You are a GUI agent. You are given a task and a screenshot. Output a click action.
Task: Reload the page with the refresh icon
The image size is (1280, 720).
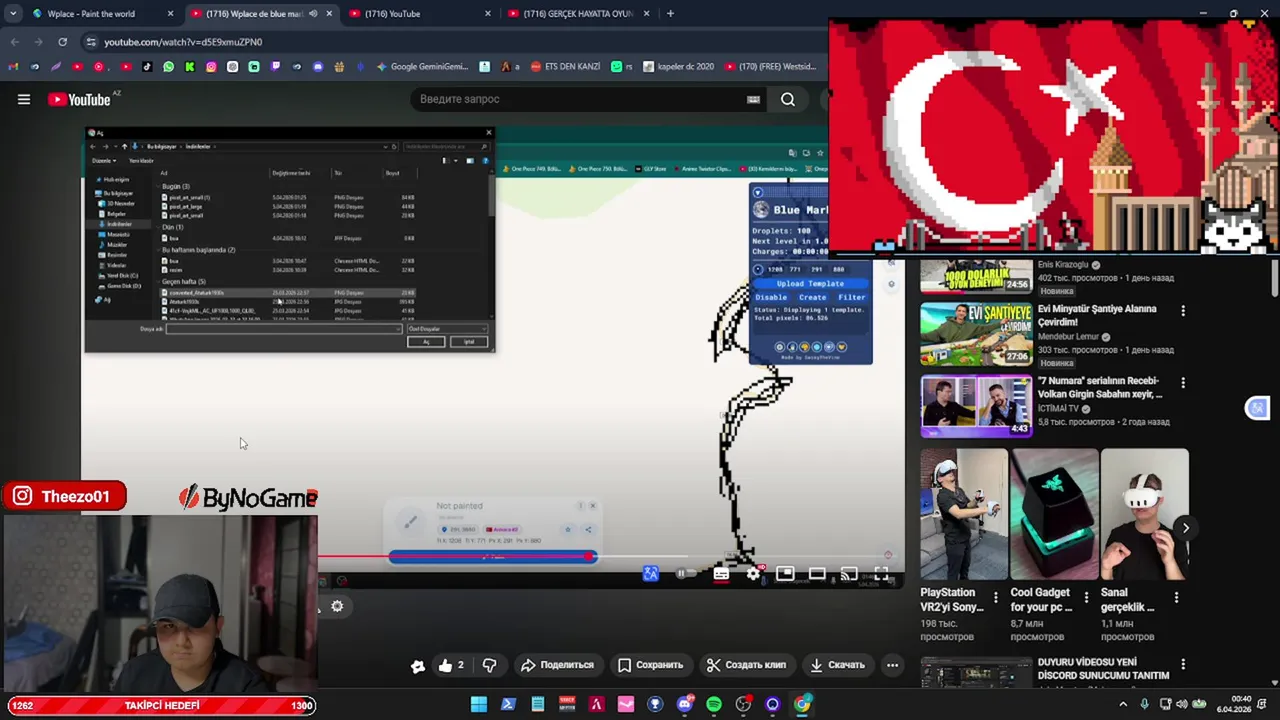[x=62, y=42]
